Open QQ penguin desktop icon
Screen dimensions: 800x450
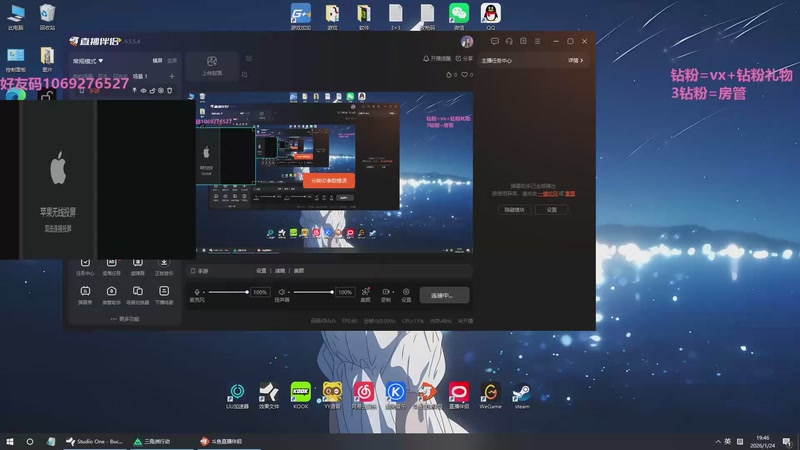click(490, 16)
